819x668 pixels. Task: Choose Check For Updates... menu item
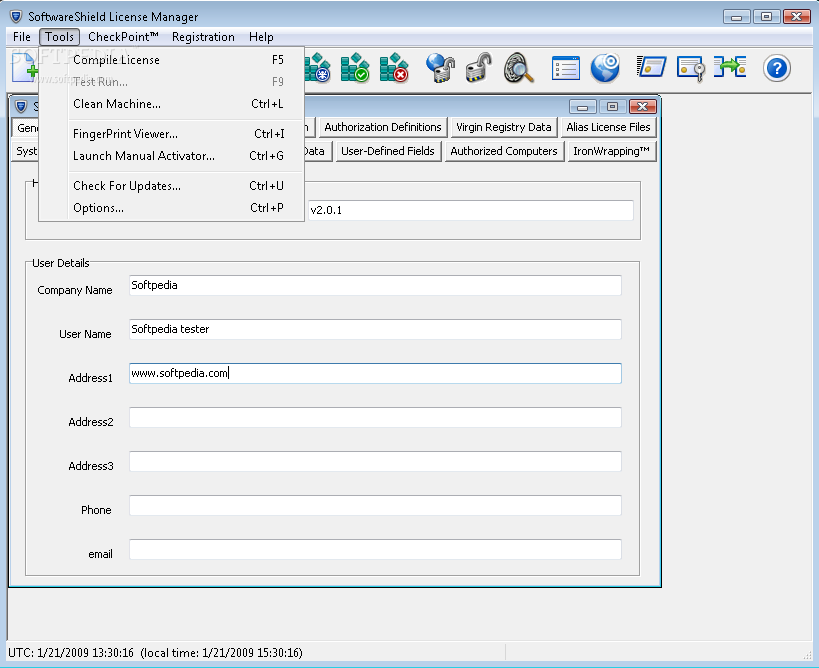(171, 186)
